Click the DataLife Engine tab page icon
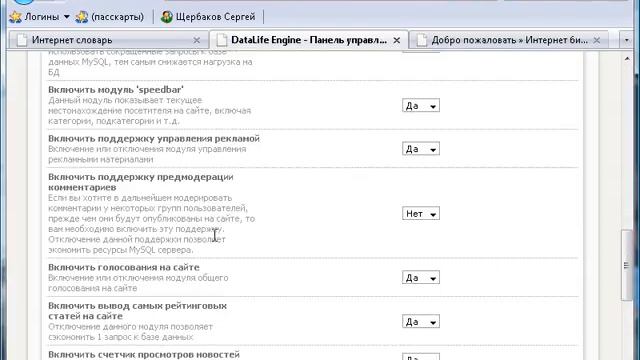 tap(222, 40)
